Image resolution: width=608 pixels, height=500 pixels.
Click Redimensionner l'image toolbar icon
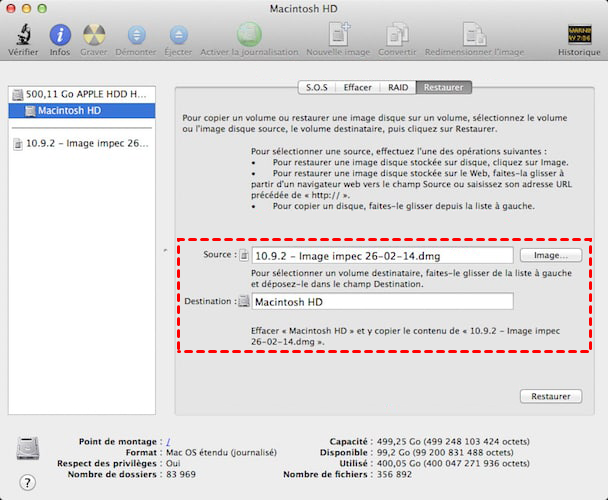click(475, 35)
